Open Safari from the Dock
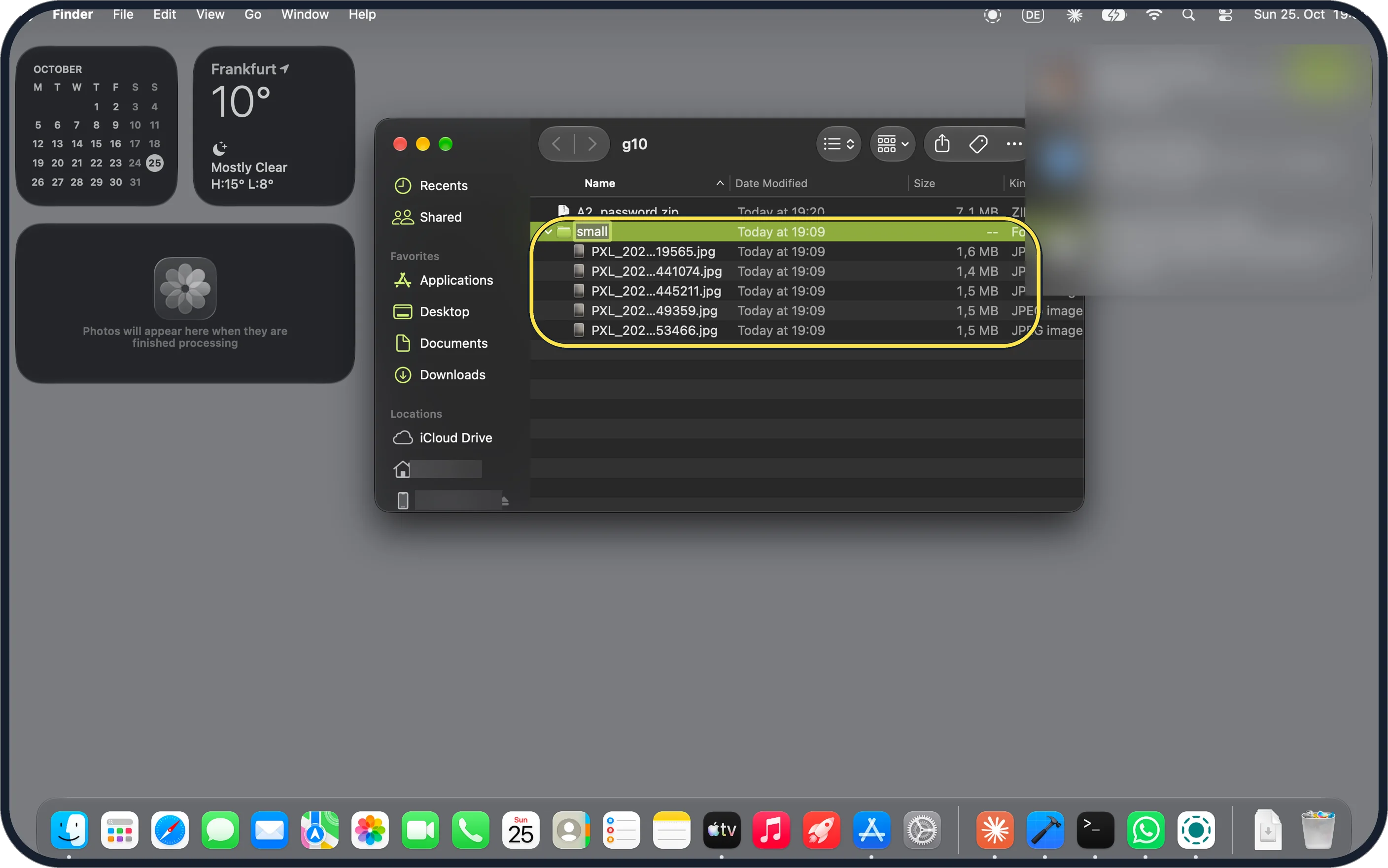The width and height of the screenshot is (1388, 868). point(170,830)
